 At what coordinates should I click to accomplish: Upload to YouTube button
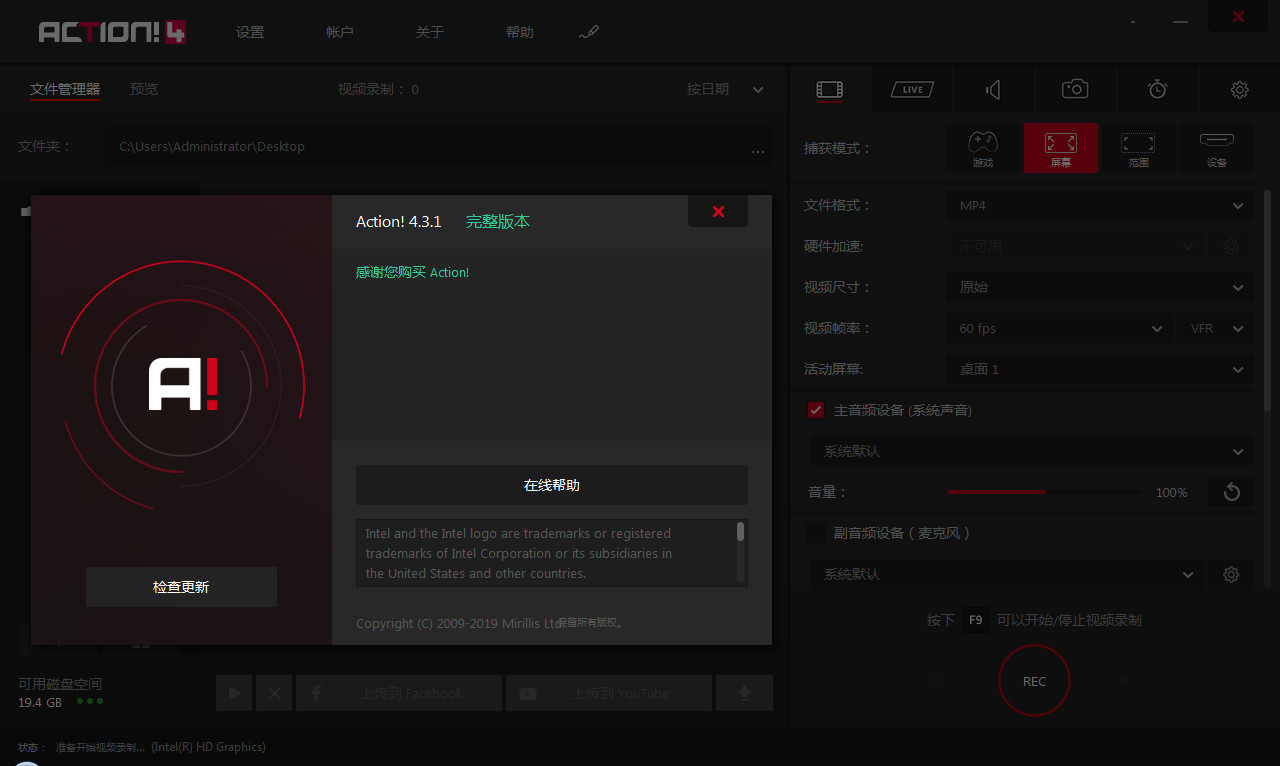(609, 693)
